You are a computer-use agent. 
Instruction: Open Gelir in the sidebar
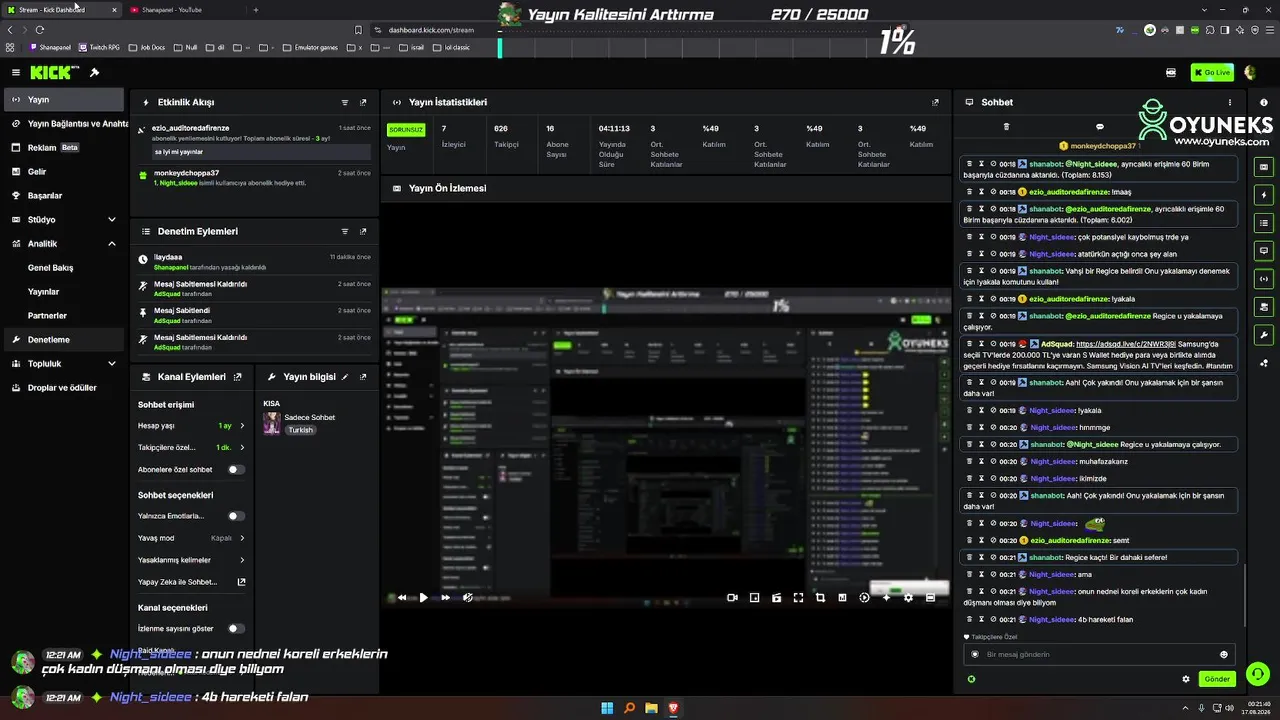64,172
